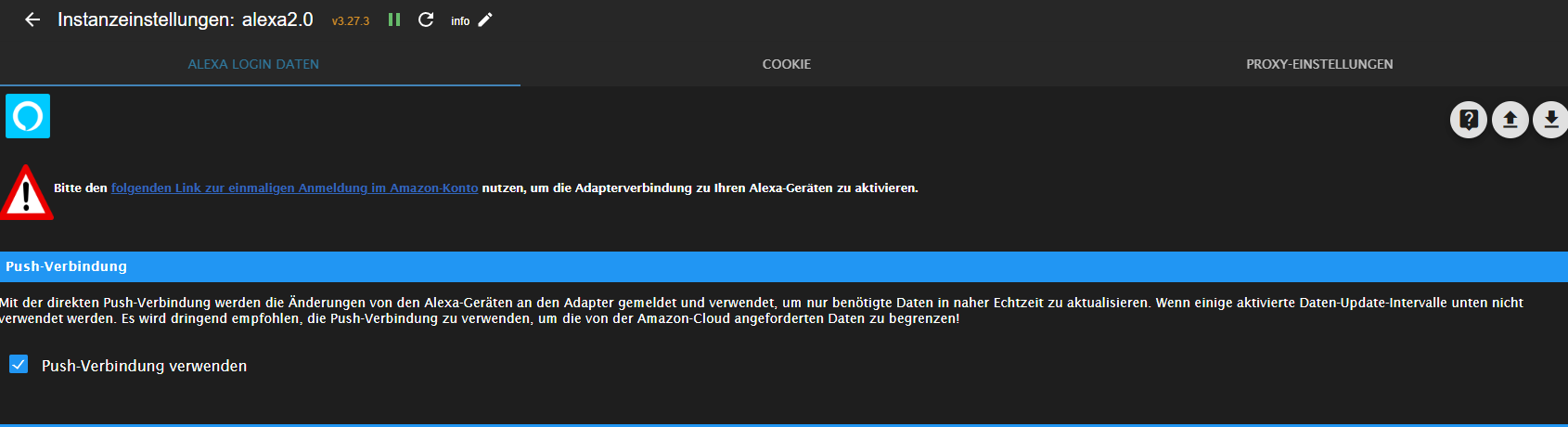Uncheck the Push-Verbindung verwenden checkbox
1568x427 pixels.
pos(19,364)
